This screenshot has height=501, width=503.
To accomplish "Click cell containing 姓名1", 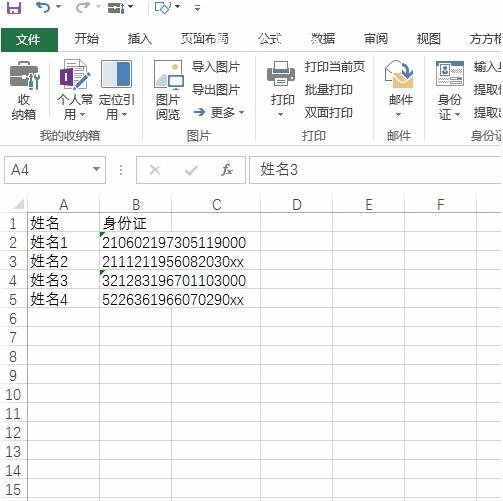I will (63, 242).
